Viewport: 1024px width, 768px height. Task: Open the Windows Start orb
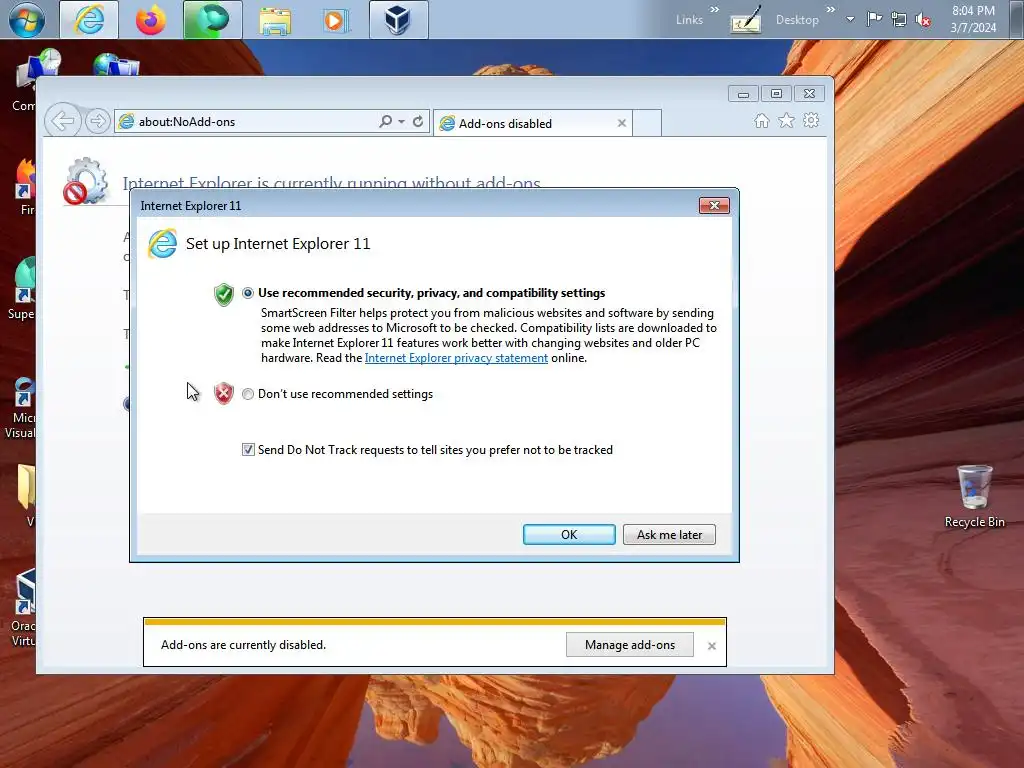27,20
